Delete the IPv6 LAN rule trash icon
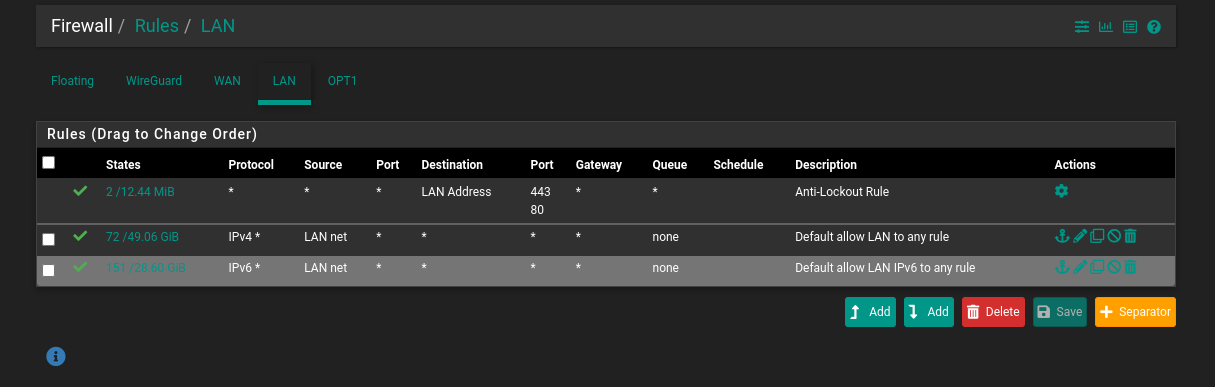Image resolution: width=1215 pixels, height=387 pixels. pyautogui.click(x=1130, y=267)
